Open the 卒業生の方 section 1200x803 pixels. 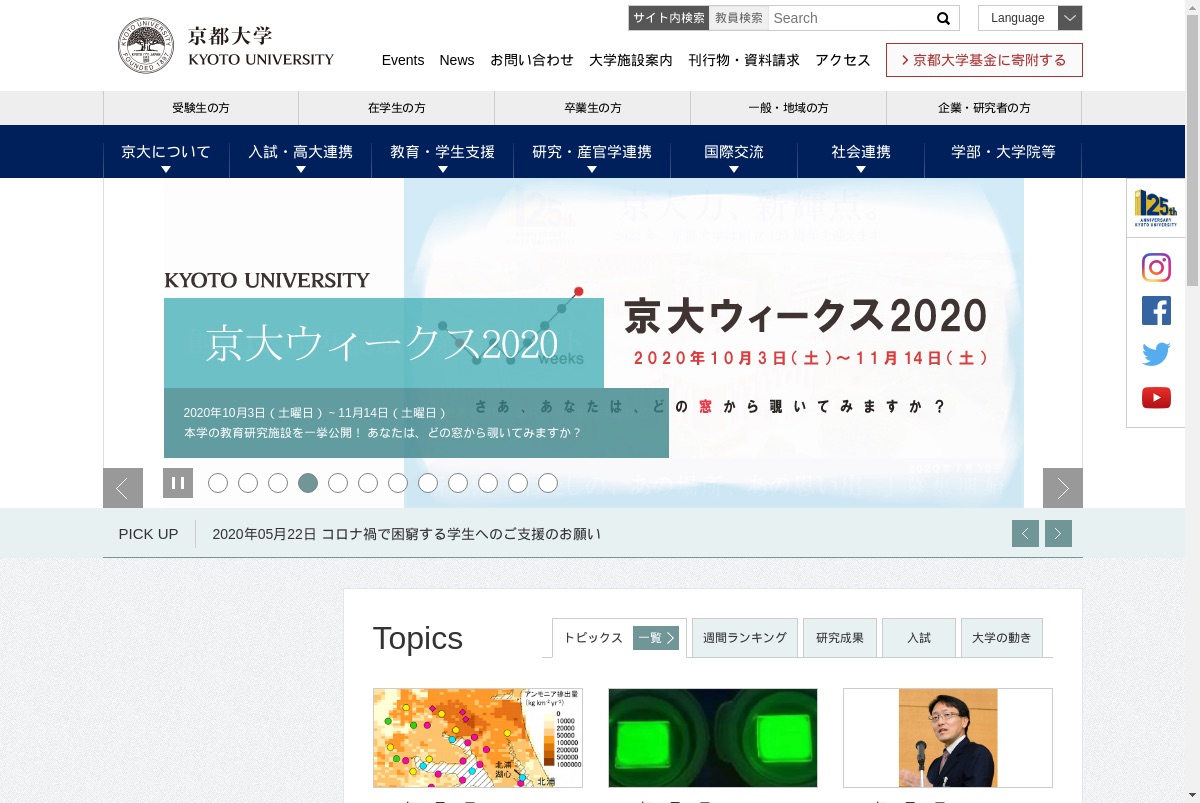coord(593,108)
